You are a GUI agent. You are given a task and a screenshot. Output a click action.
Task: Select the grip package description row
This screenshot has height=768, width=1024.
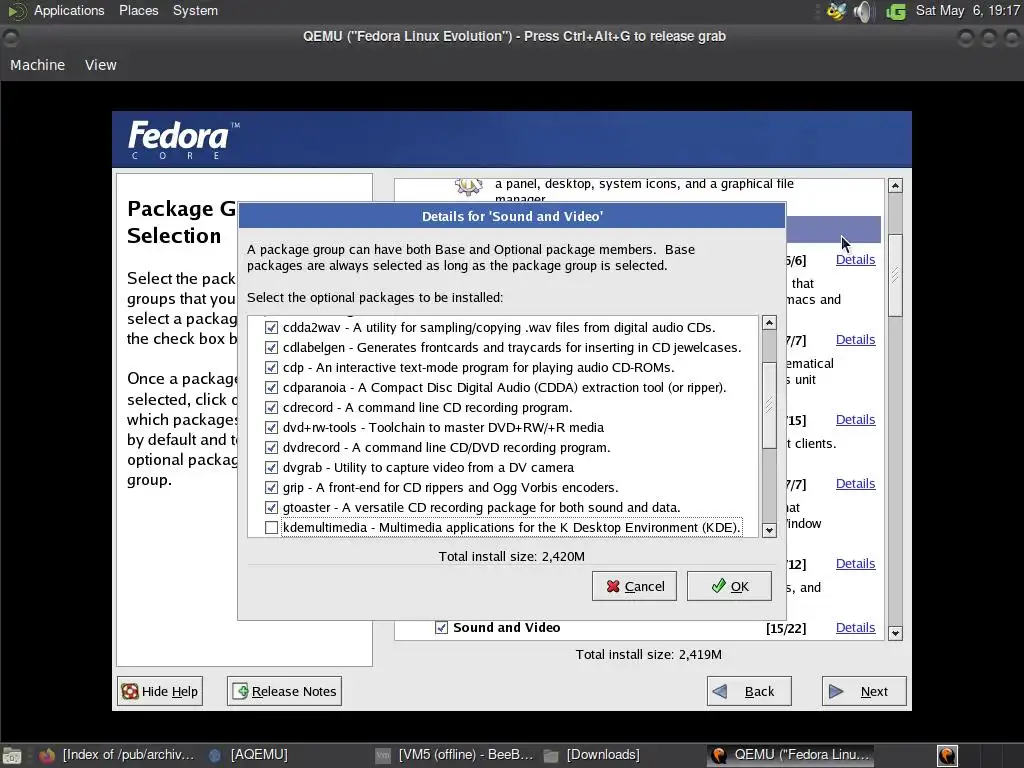tap(451, 488)
